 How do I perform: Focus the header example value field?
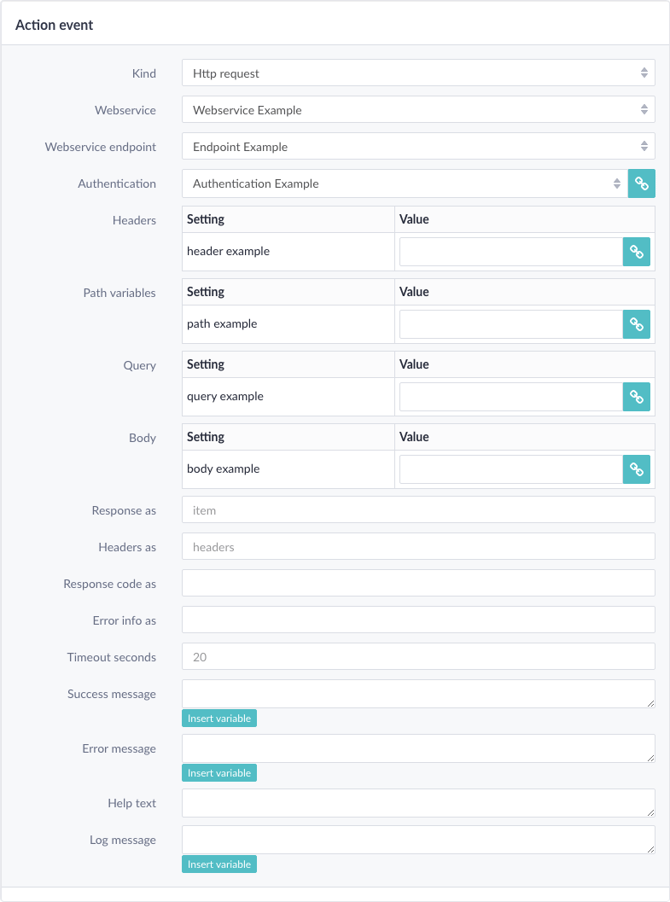point(511,251)
